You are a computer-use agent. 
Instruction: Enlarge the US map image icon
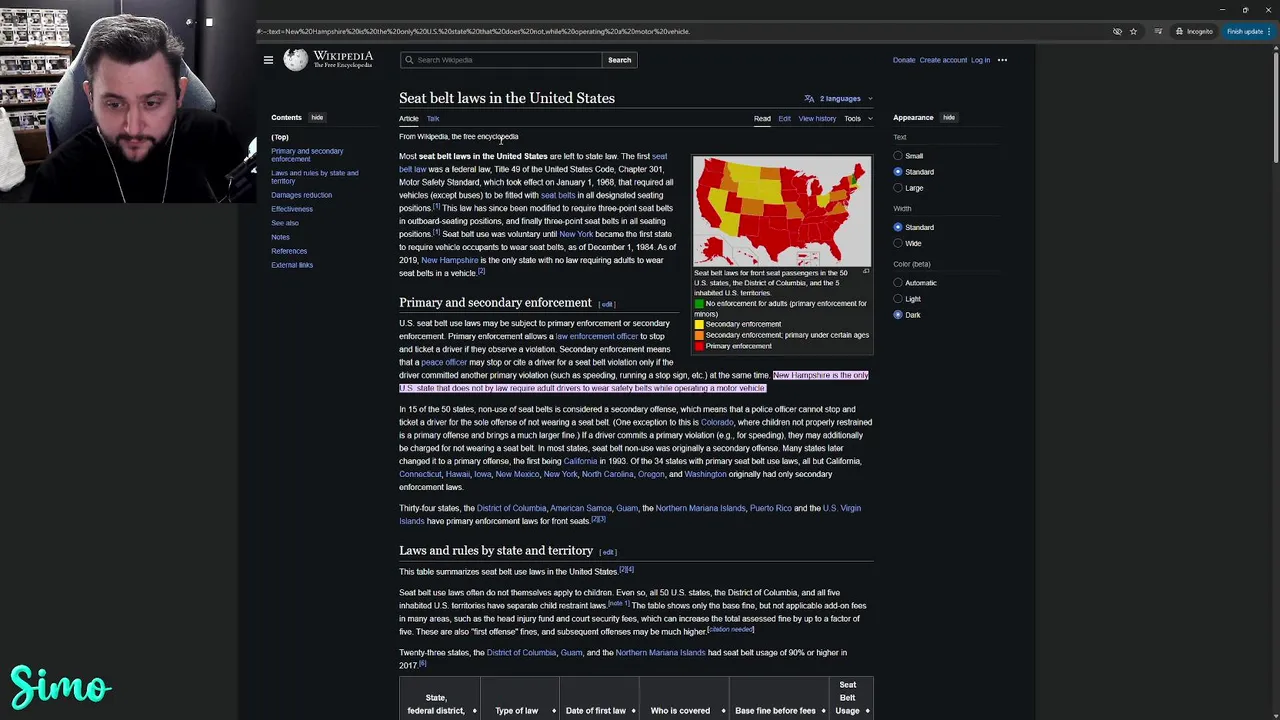coord(866,271)
